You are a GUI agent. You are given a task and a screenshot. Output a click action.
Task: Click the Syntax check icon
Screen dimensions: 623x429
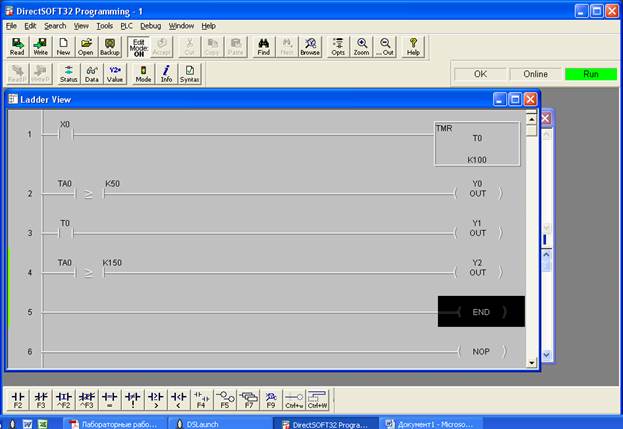tap(190, 73)
